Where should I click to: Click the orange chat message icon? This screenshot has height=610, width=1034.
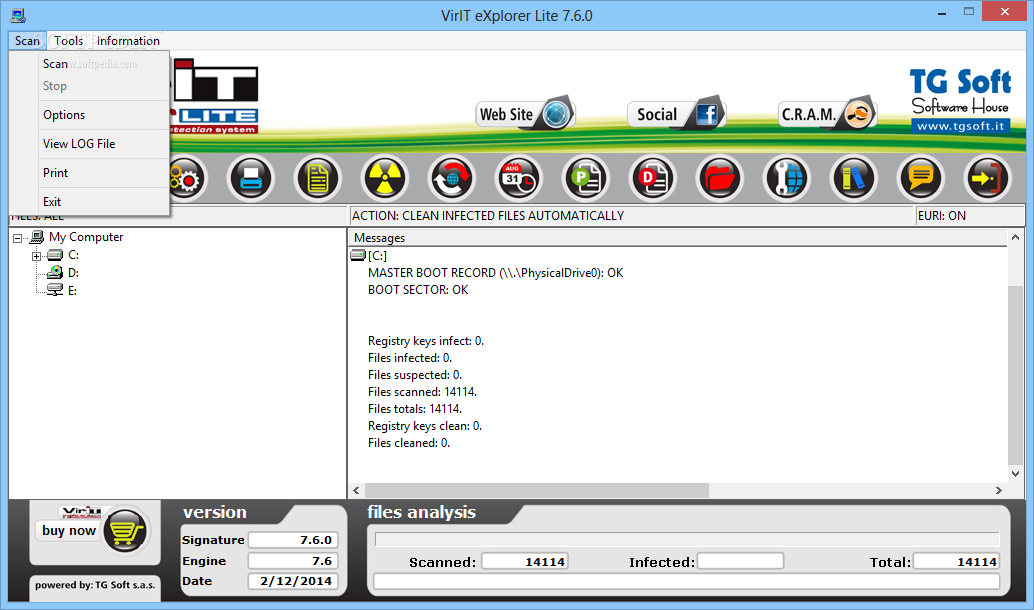point(921,178)
